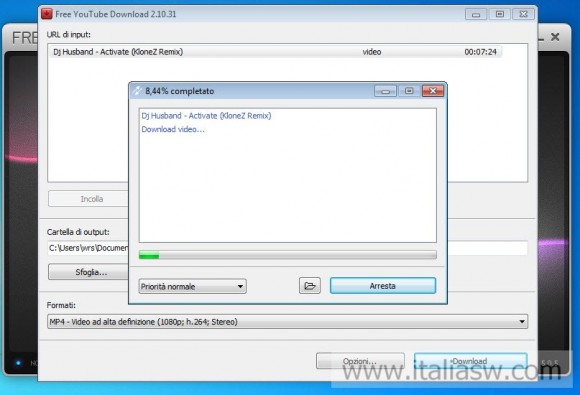The width and height of the screenshot is (580, 395).
Task: Click the progress dialog title bar icon
Action: [x=137, y=91]
